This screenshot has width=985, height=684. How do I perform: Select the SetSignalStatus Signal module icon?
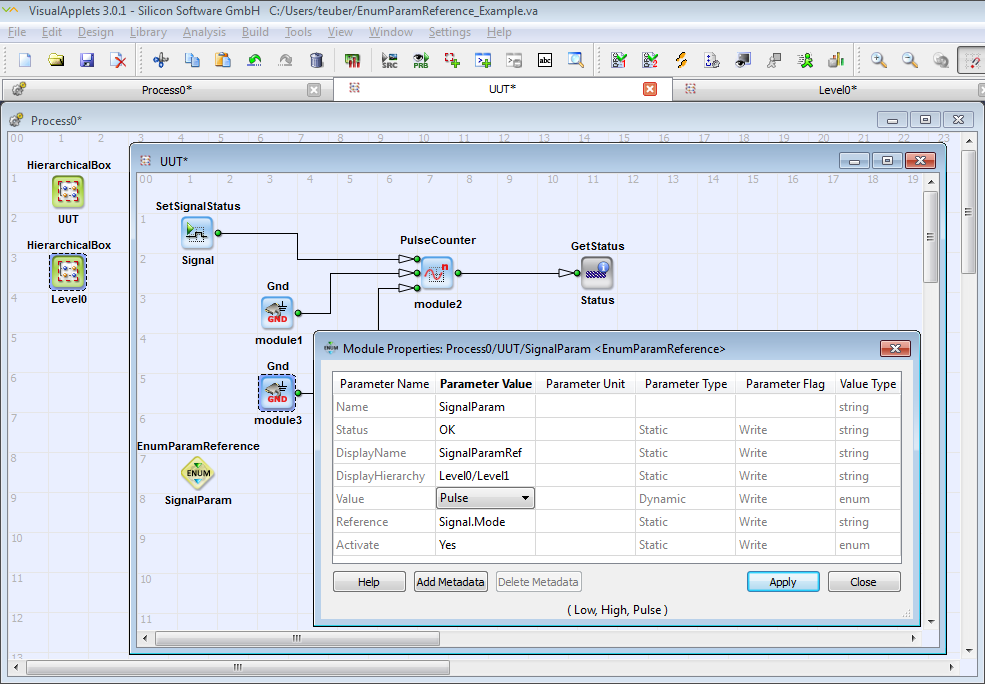tap(197, 234)
